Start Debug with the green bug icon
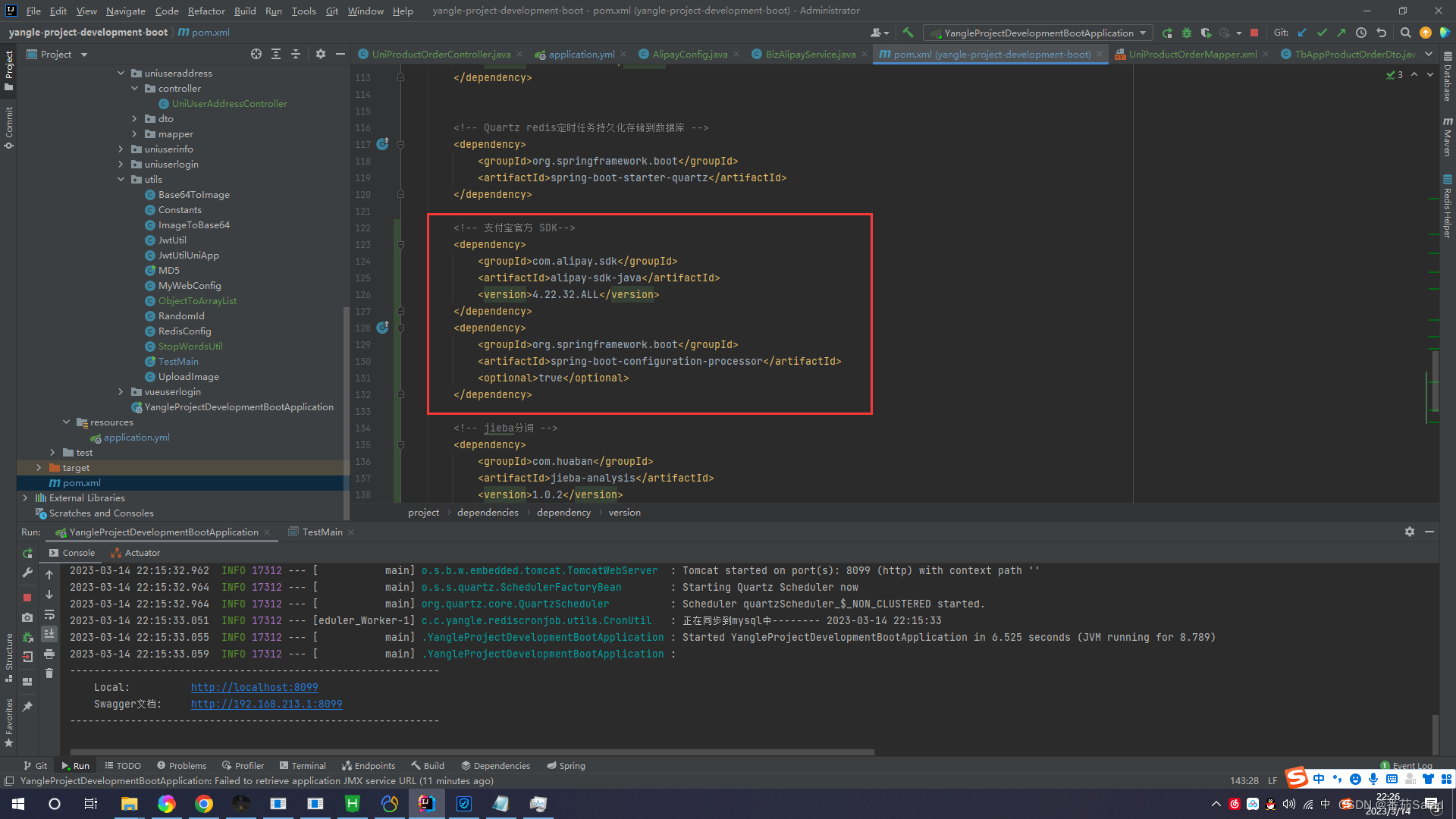This screenshot has height=819, width=1456. pos(1187,33)
